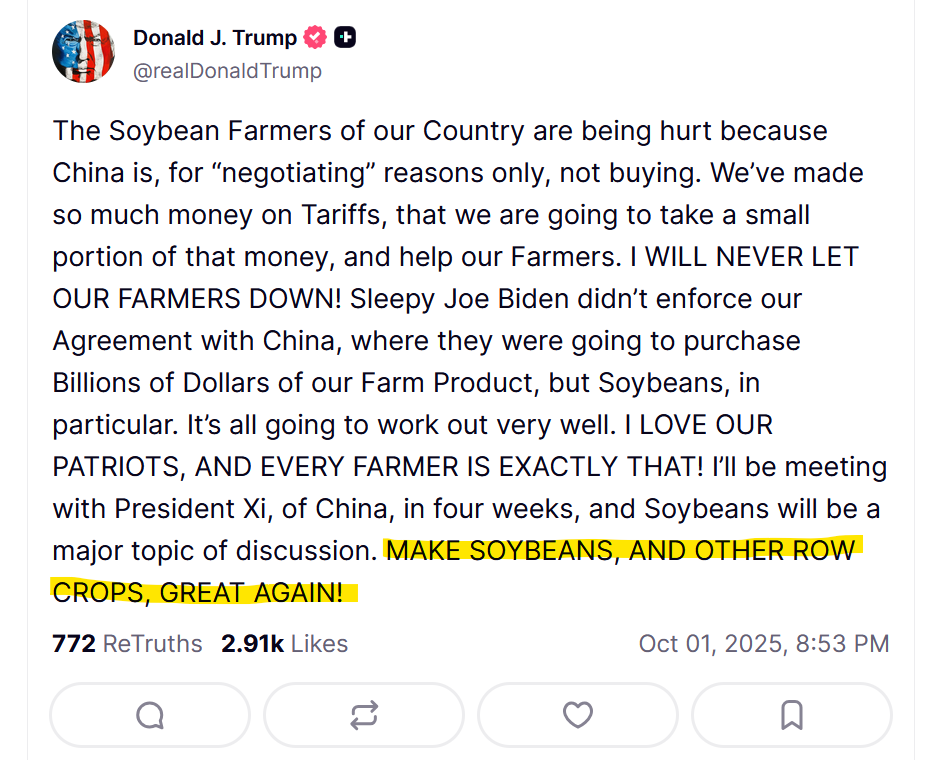The image size is (931, 760).
Task: Click the reply speech bubble icon
Action: (150, 715)
